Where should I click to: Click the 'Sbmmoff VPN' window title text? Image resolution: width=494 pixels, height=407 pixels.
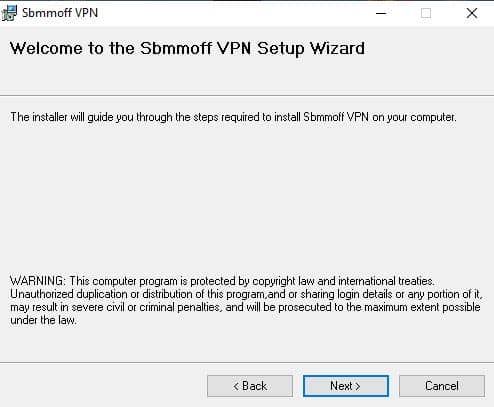pyautogui.click(x=60, y=13)
